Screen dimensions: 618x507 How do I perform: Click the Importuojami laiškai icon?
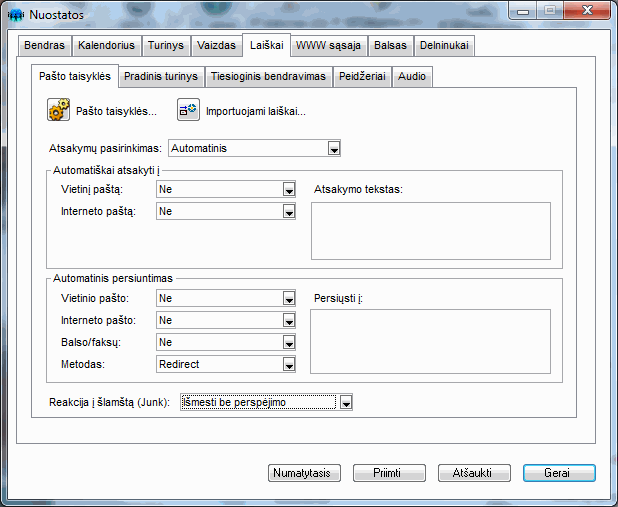click(188, 110)
